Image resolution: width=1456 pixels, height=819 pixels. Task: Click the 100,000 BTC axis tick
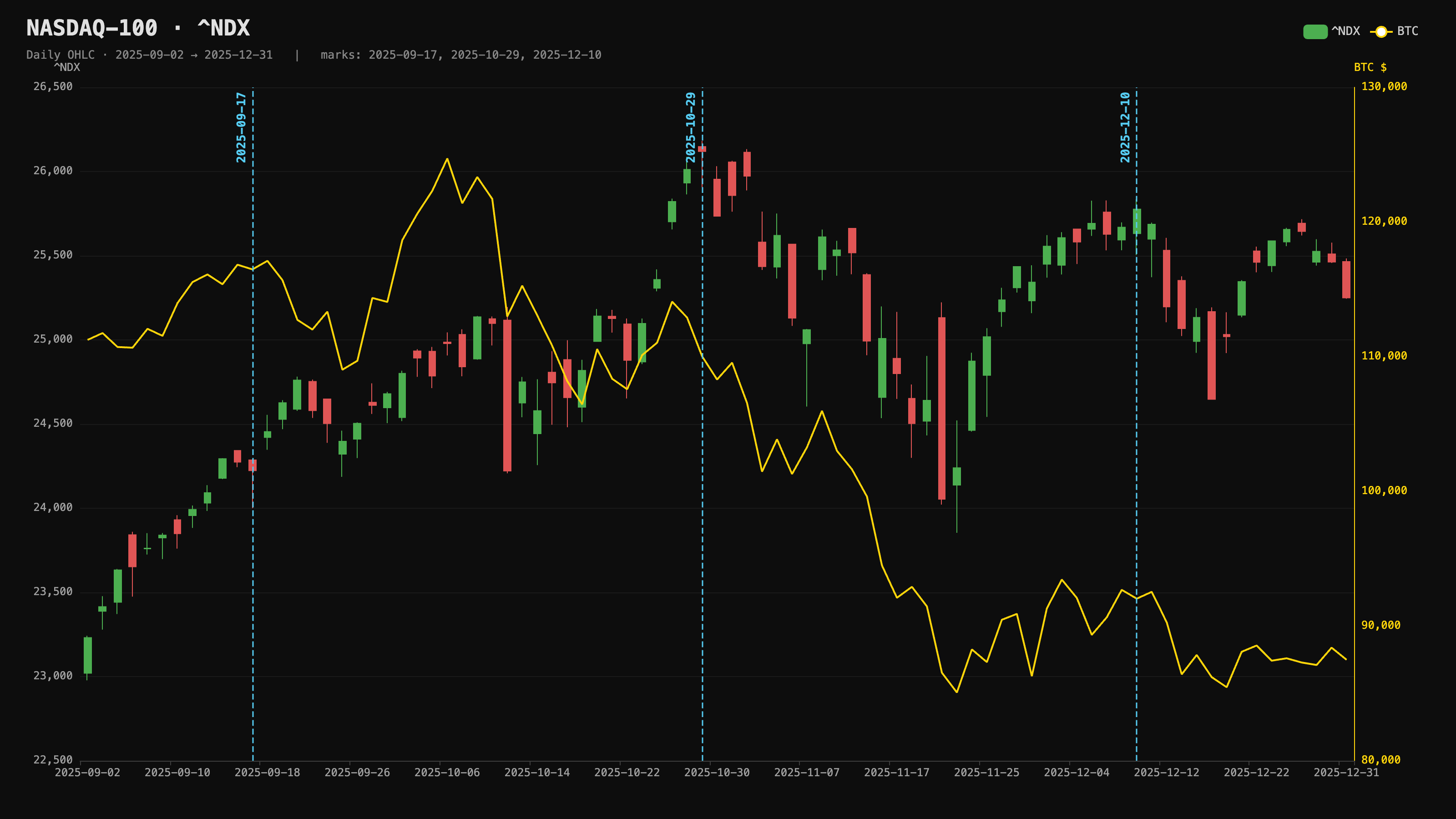(1384, 490)
